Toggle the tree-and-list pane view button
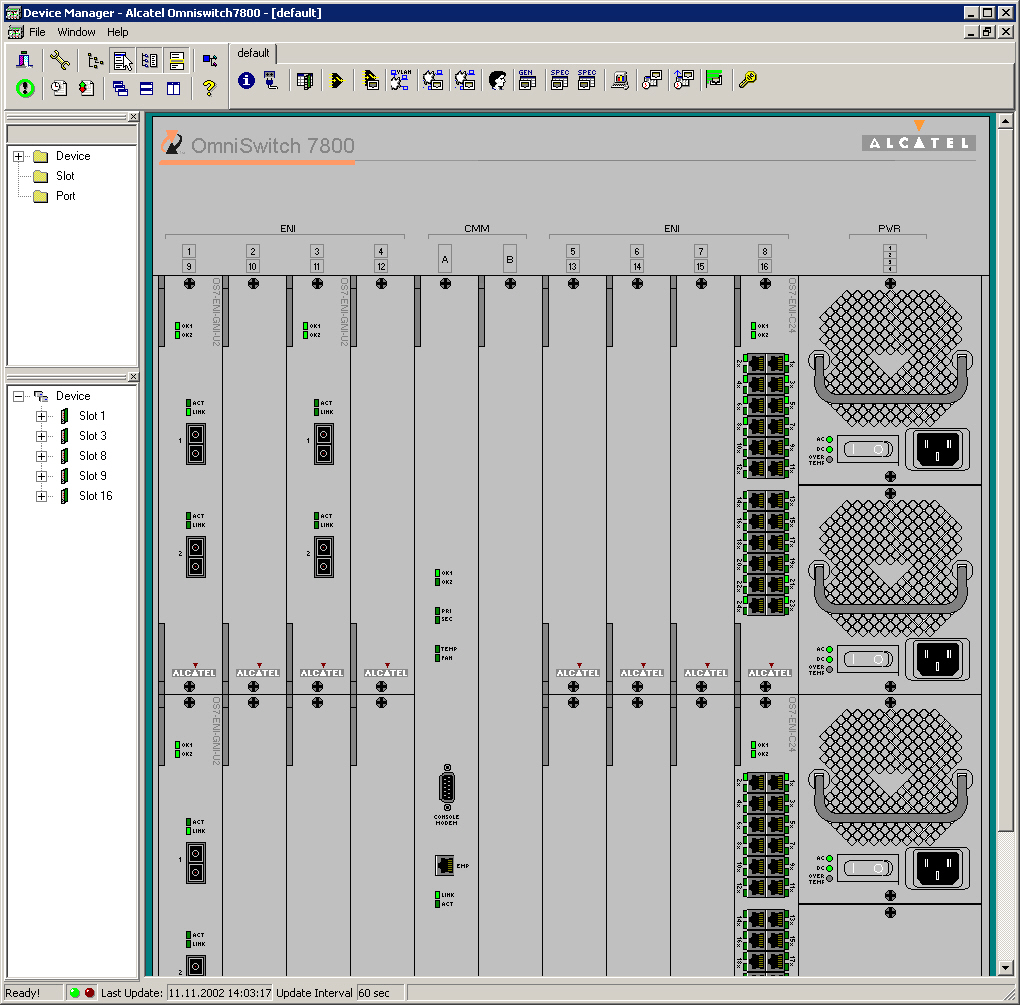 (x=149, y=60)
